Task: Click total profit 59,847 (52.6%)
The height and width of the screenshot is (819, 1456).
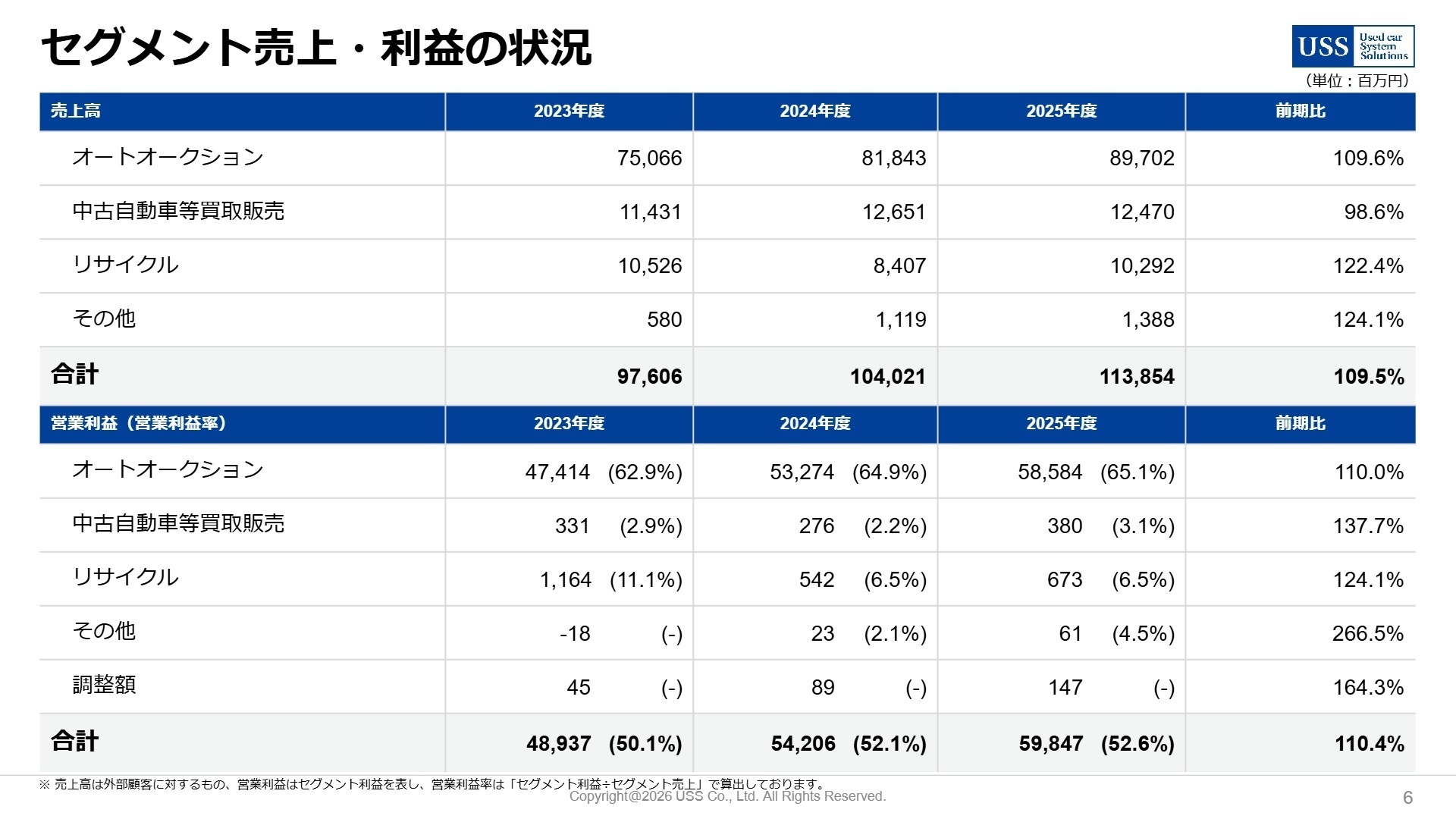Action: point(1097,743)
